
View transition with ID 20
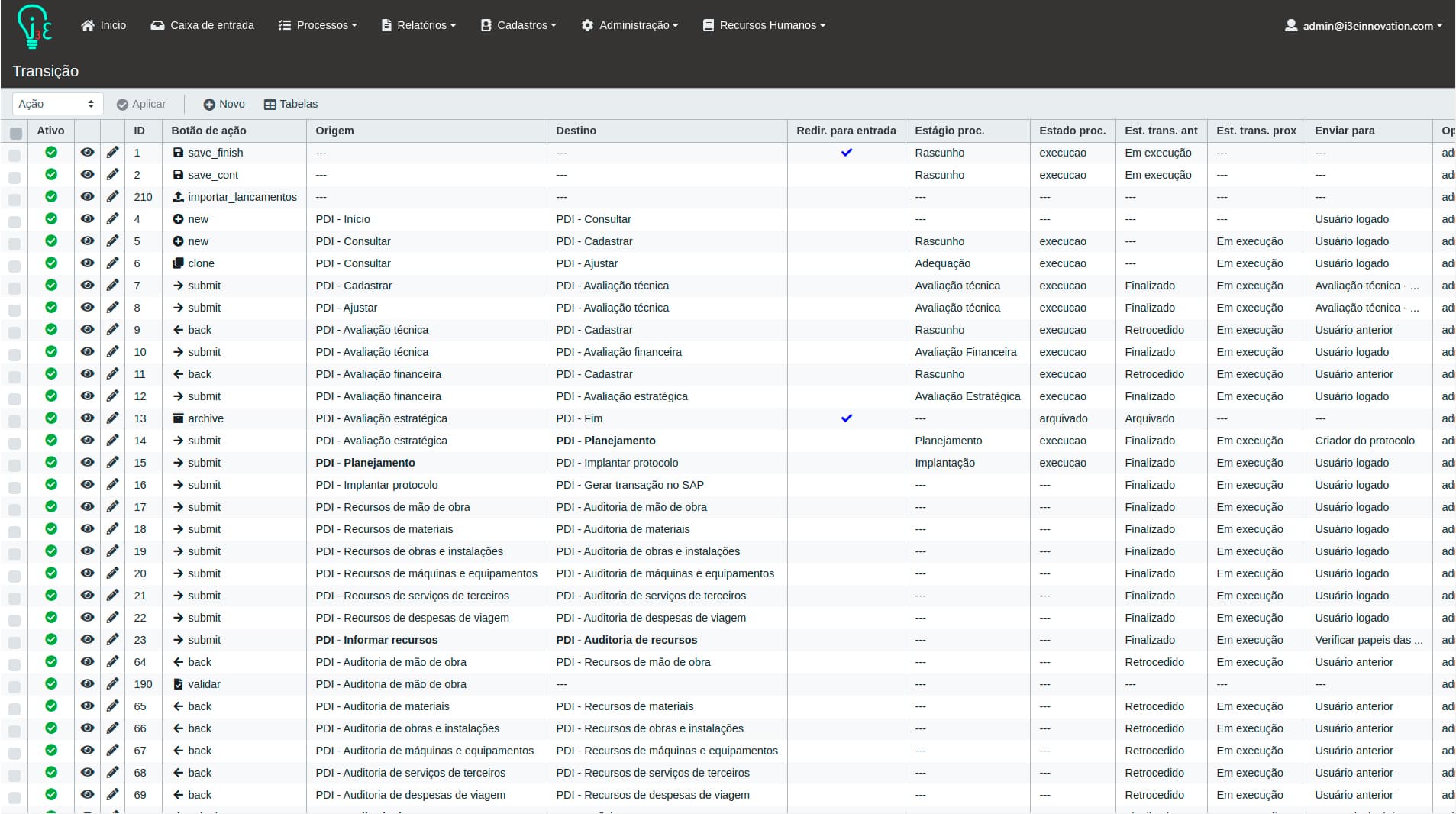88,573
